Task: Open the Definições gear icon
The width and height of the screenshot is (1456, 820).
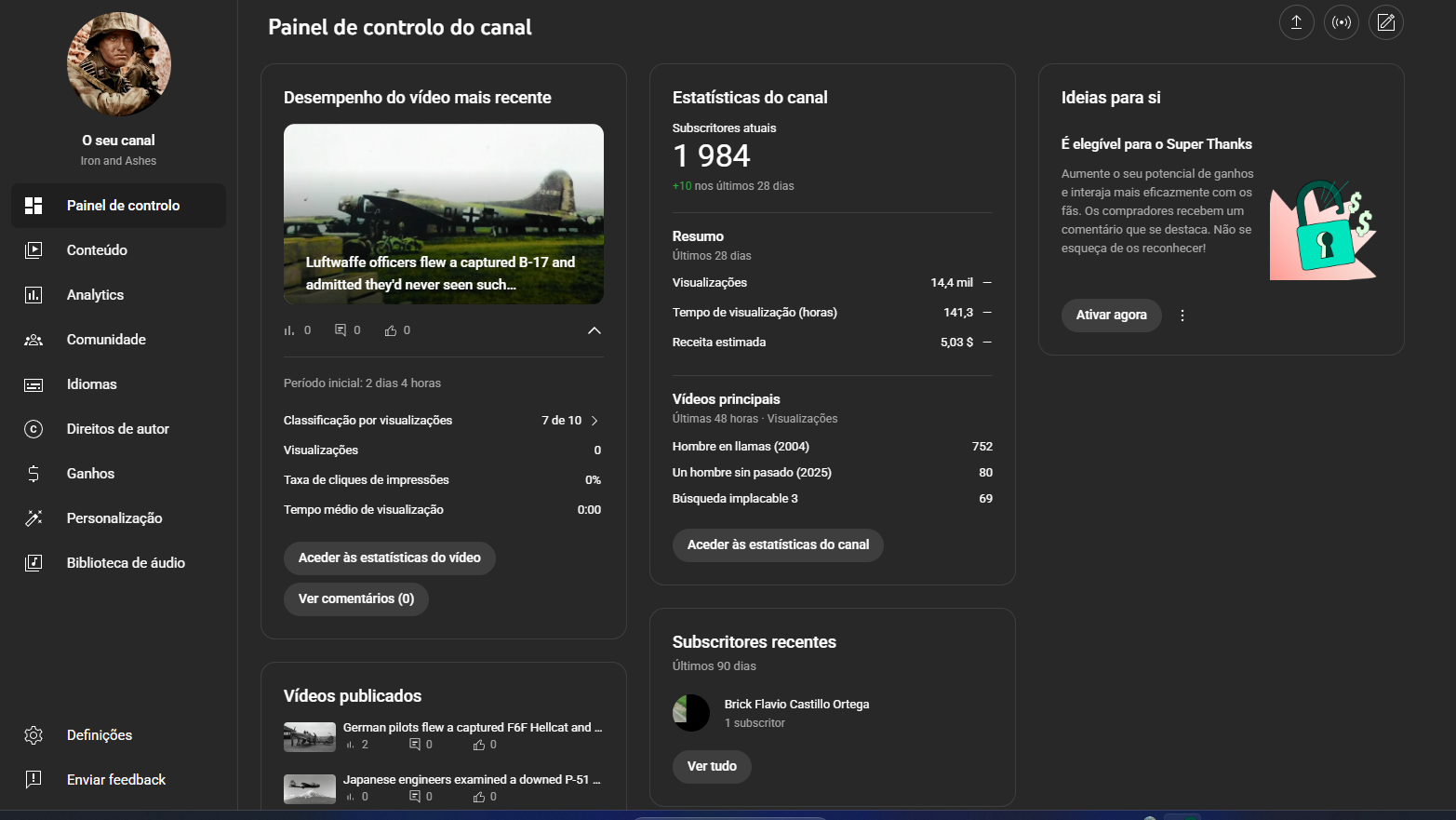Action: coord(33,735)
